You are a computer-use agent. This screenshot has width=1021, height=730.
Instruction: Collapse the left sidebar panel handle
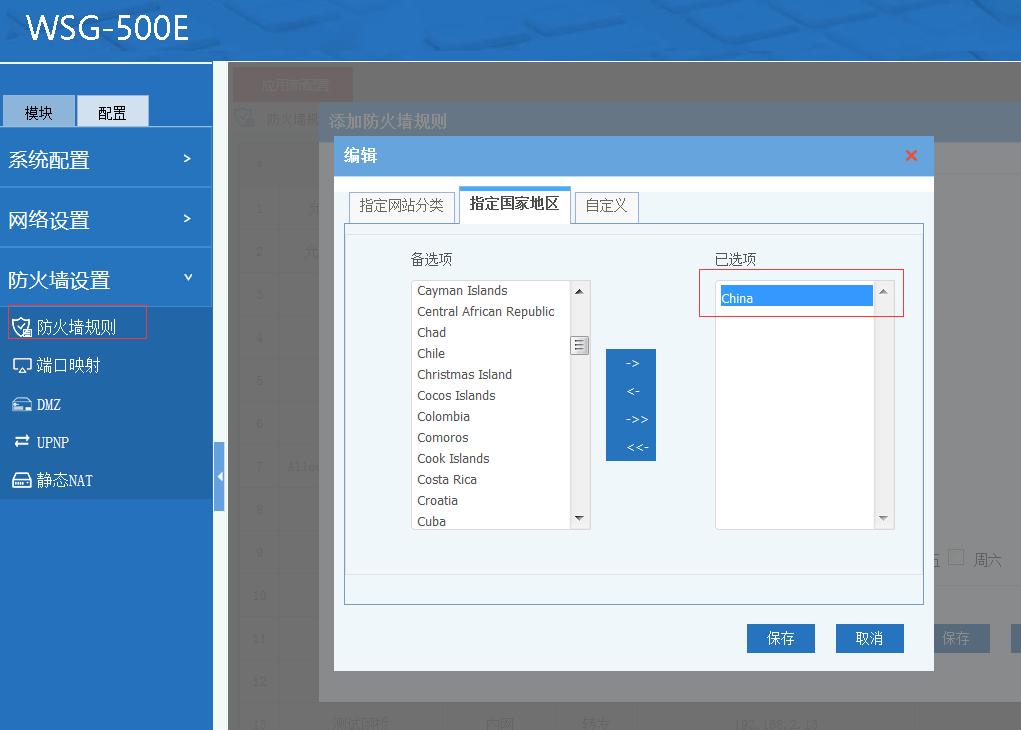219,477
